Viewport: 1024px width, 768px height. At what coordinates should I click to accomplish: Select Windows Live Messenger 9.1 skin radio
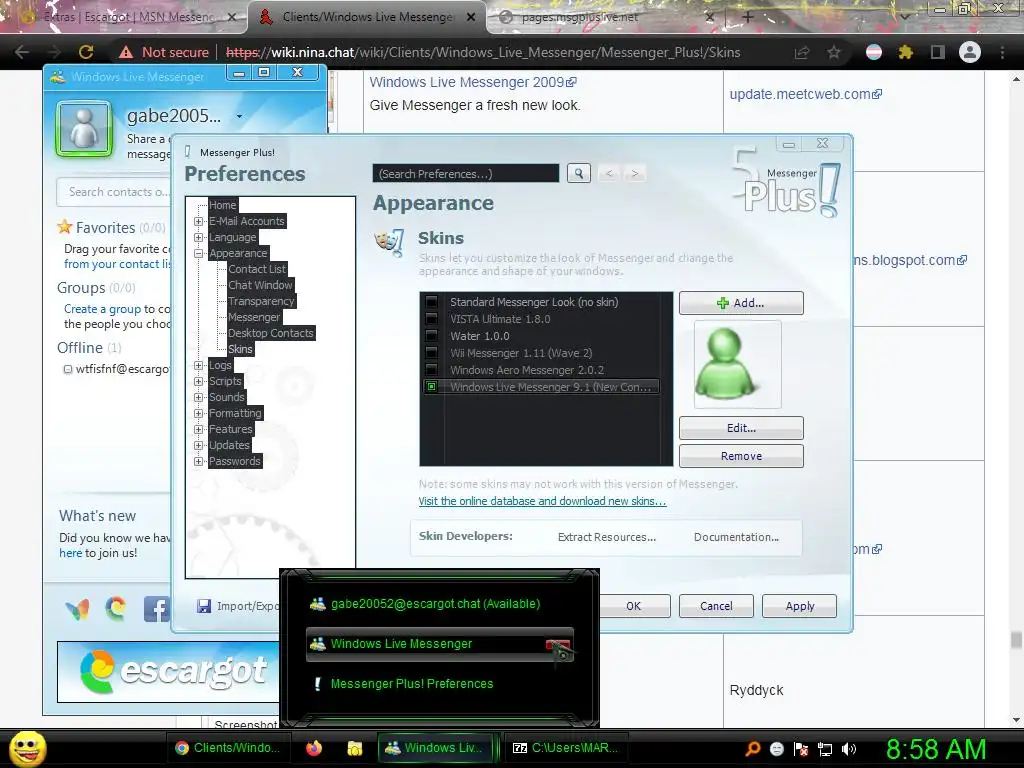pos(432,387)
